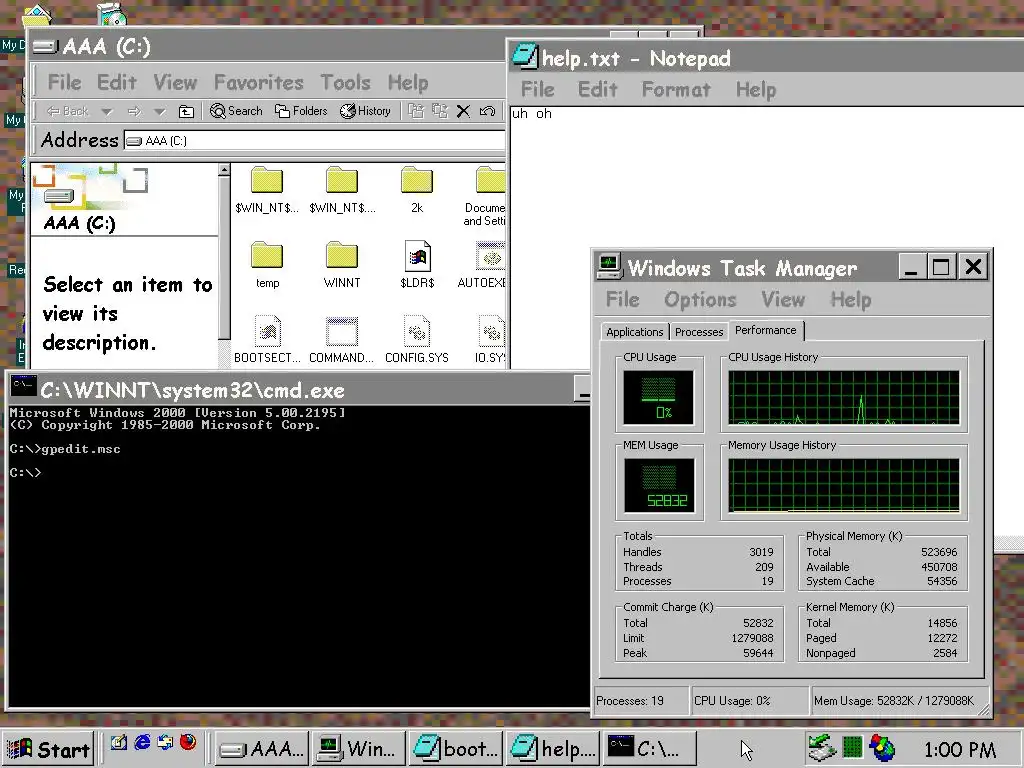
Task: Open Task Manager's File menu
Action: click(x=622, y=300)
